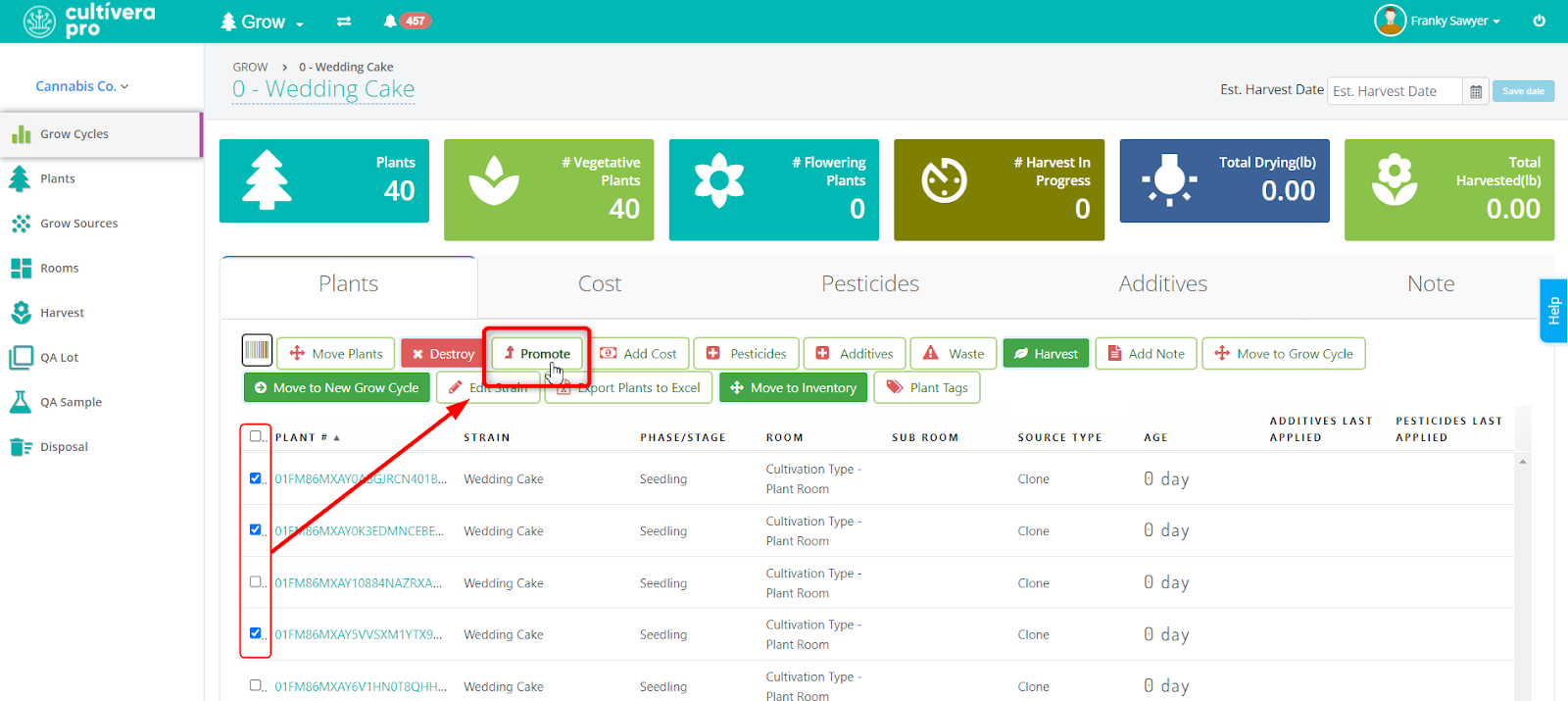
Task: Switch to the Cost tab
Action: pyautogui.click(x=600, y=284)
